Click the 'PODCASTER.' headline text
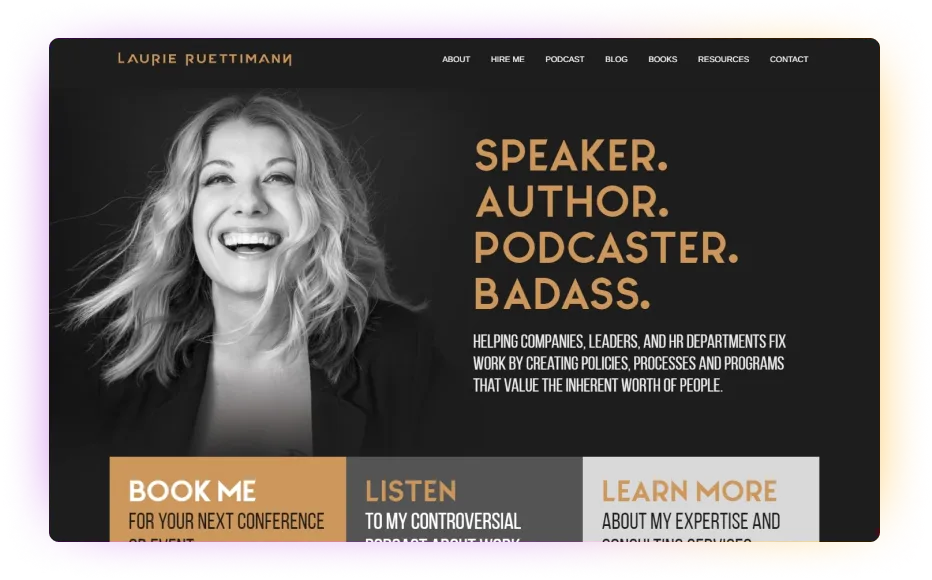The height and width of the screenshot is (580, 932). pyautogui.click(x=606, y=248)
